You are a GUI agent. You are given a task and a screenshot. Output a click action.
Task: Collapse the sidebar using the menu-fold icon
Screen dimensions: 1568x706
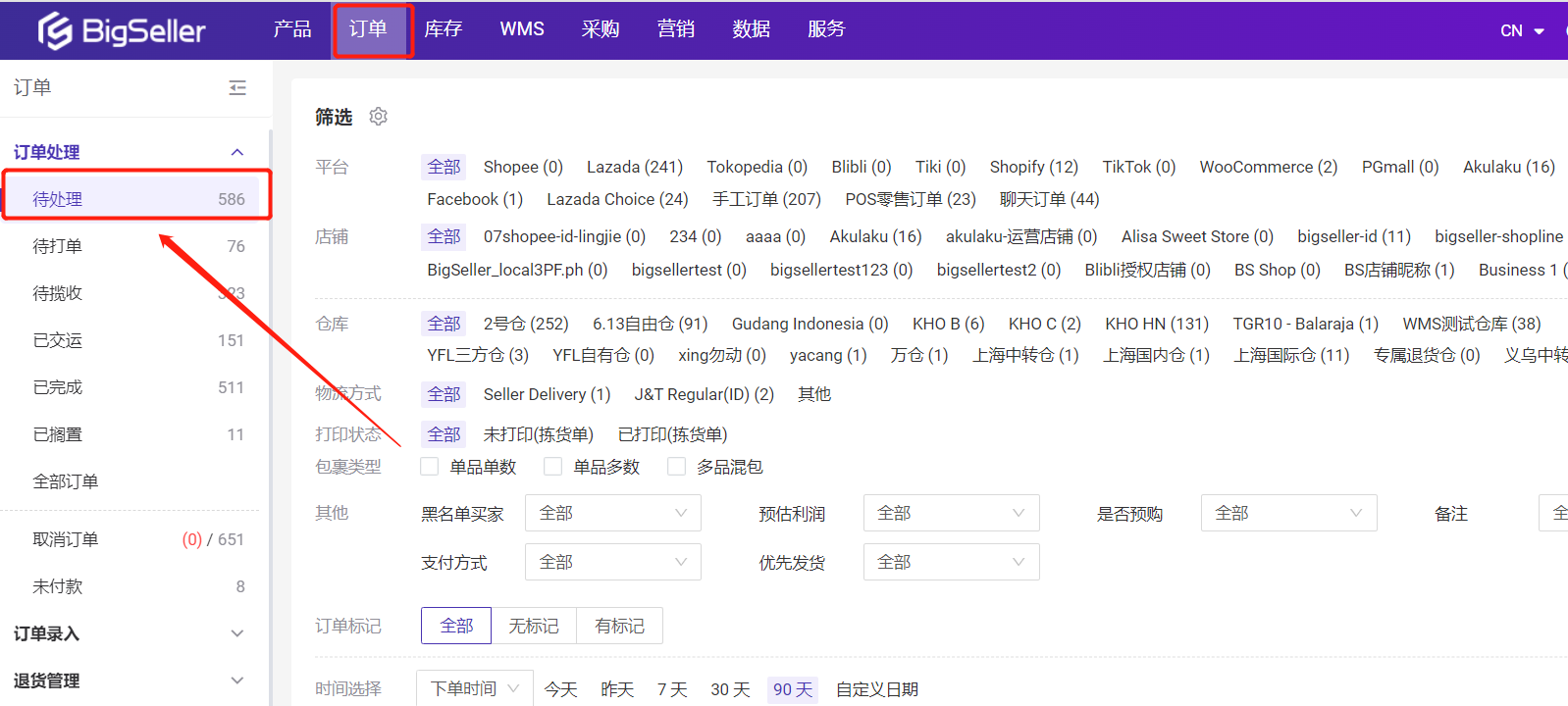click(x=237, y=88)
